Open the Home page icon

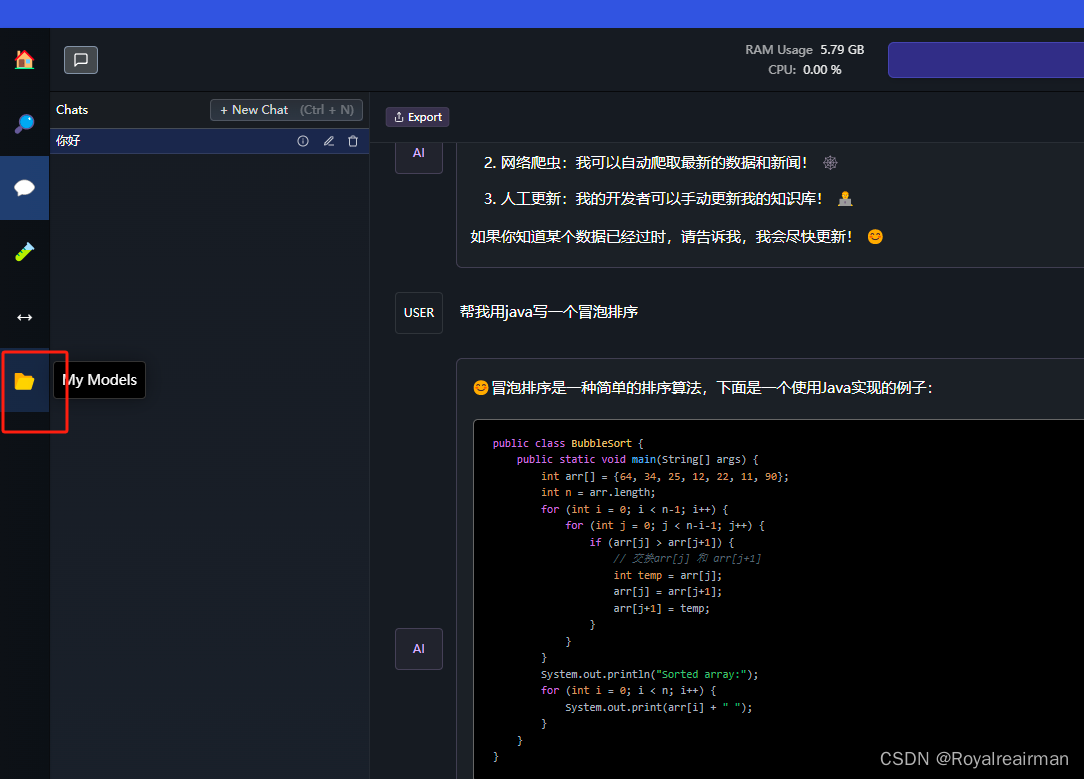(x=24, y=60)
